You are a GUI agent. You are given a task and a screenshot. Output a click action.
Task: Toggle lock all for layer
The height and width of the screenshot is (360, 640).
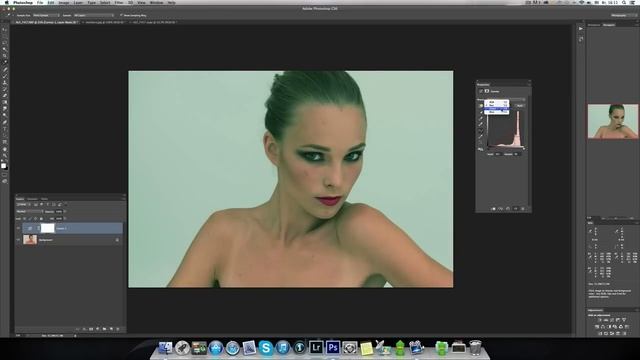click(41, 219)
